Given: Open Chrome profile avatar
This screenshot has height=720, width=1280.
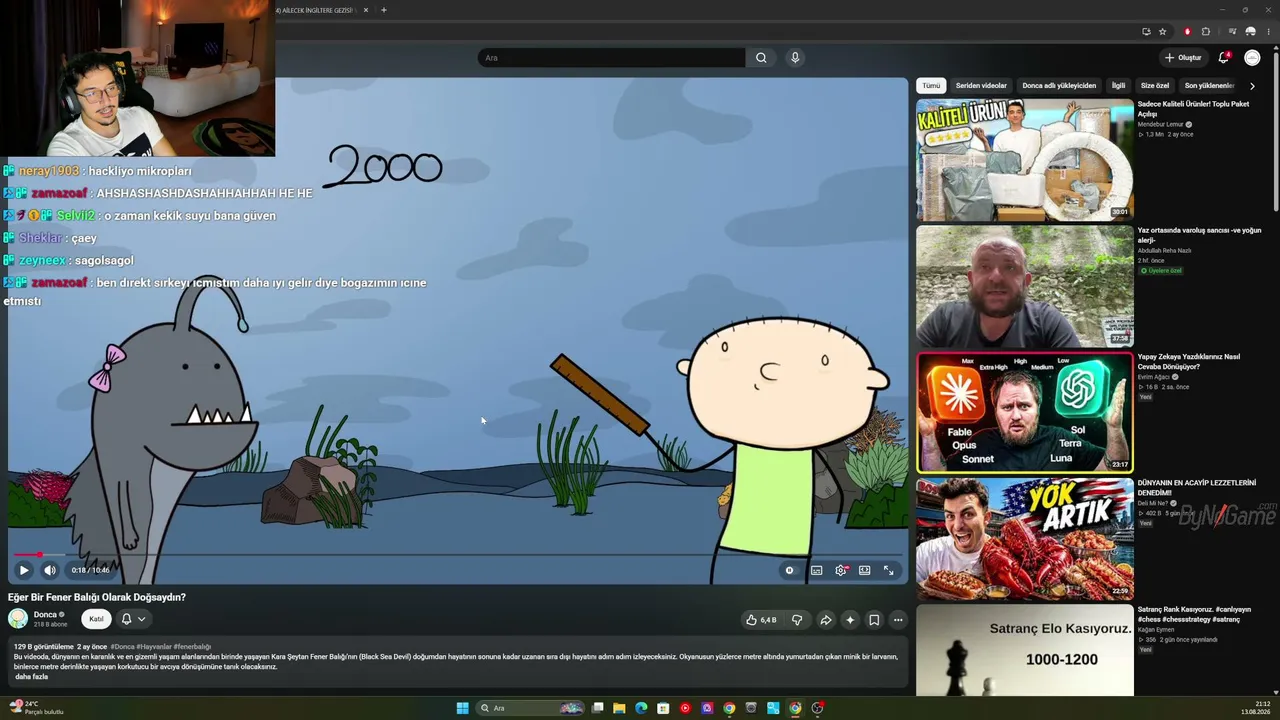Looking at the screenshot, I should [x=1250, y=31].
